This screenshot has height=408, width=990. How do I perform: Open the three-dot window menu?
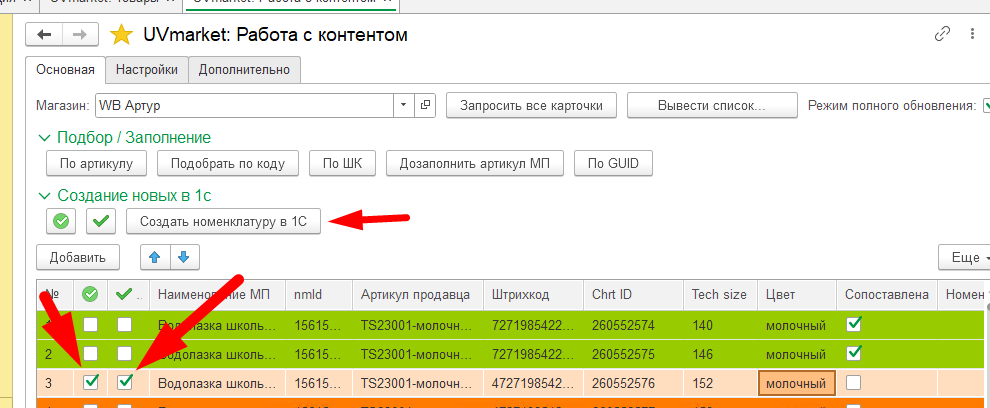pos(972,34)
